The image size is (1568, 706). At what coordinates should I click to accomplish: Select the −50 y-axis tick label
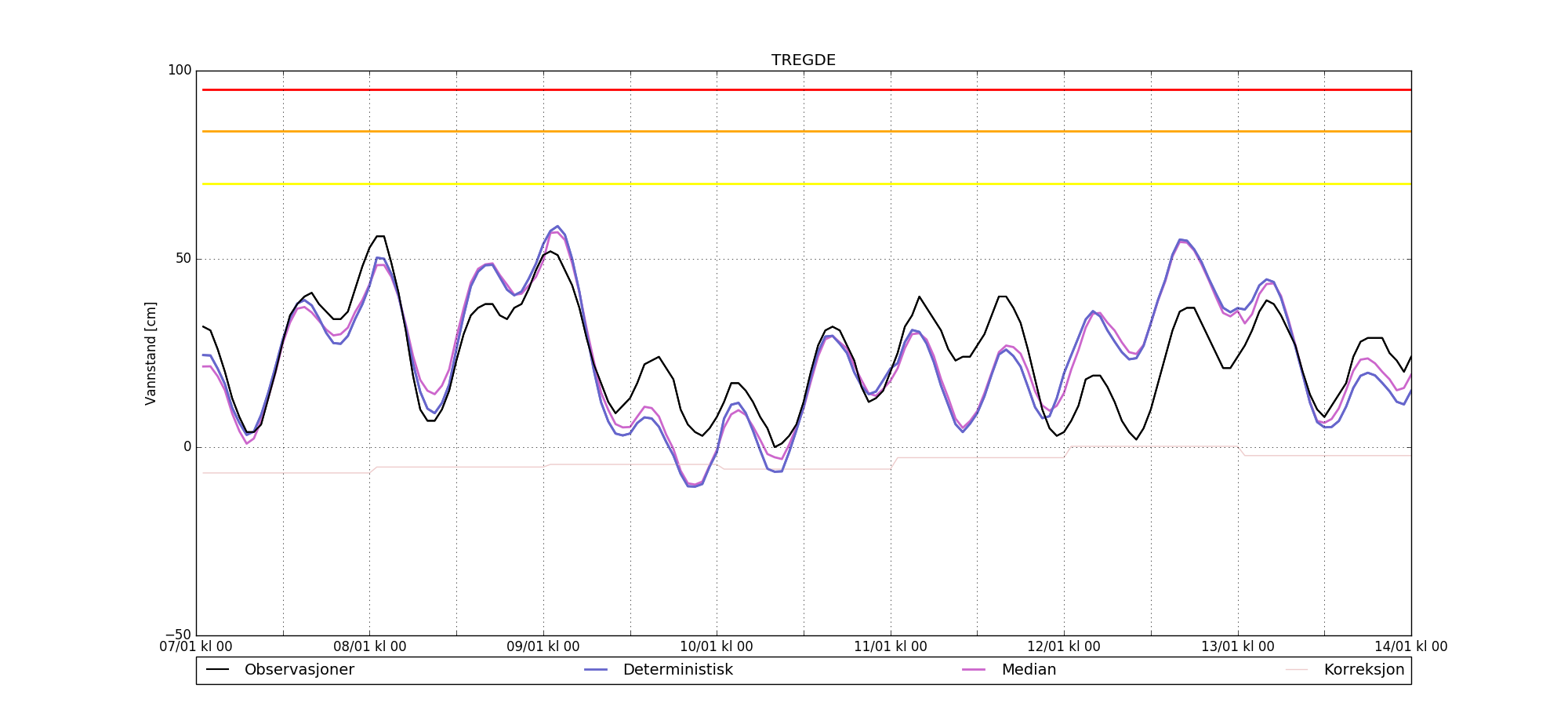click(178, 635)
